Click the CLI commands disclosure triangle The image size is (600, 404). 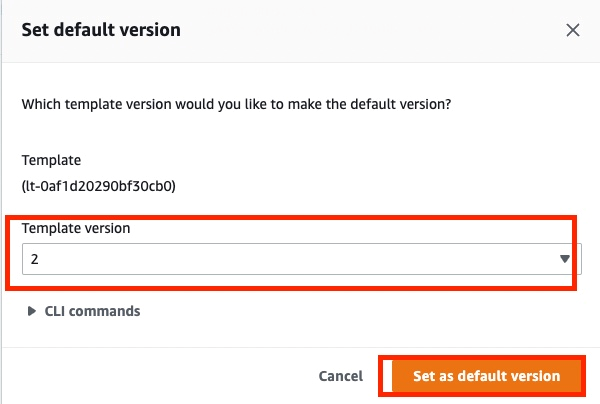click(x=32, y=311)
